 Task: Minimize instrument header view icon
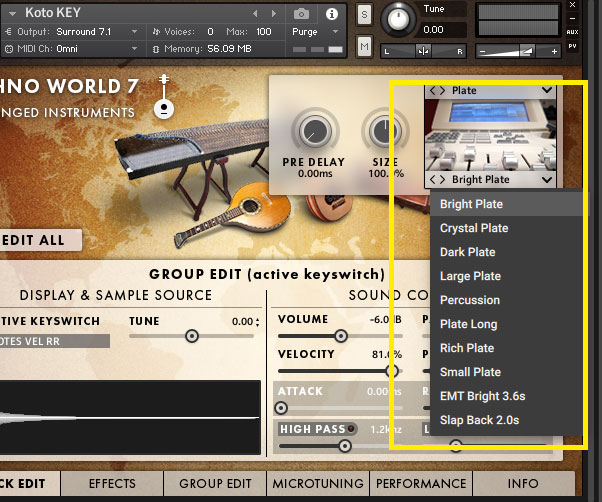point(572,18)
